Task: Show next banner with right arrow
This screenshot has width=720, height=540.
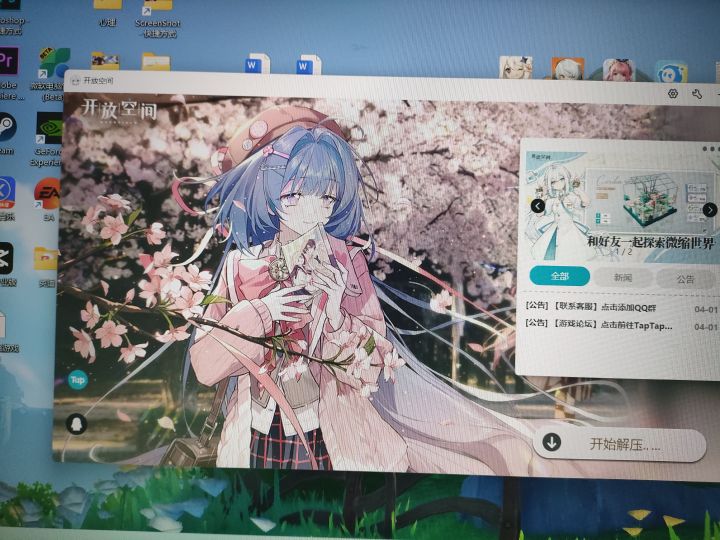Action: click(x=710, y=210)
